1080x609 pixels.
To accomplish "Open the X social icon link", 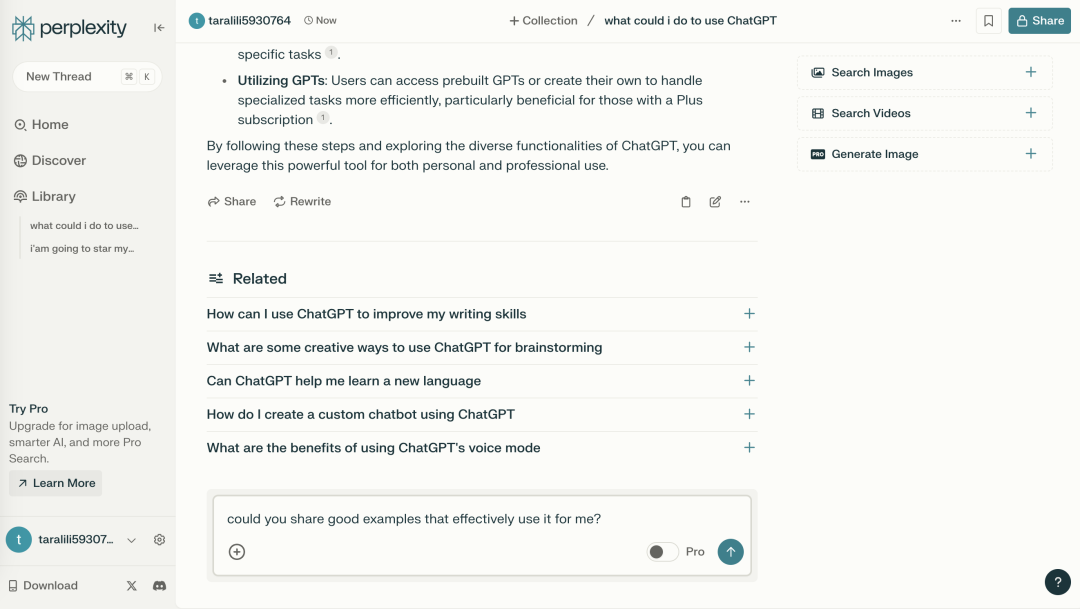I will pyautogui.click(x=132, y=586).
